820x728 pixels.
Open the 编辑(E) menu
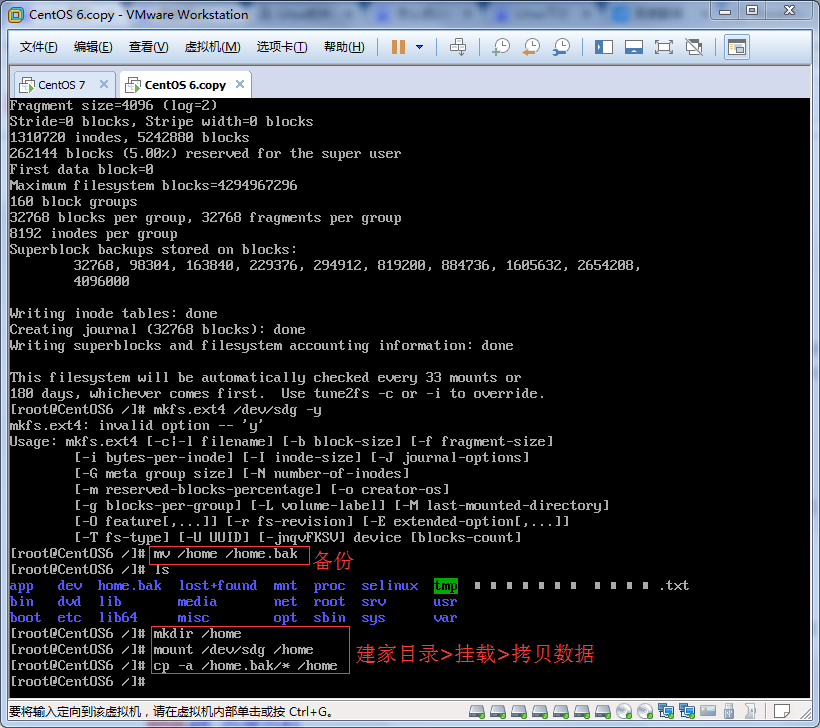[93, 47]
